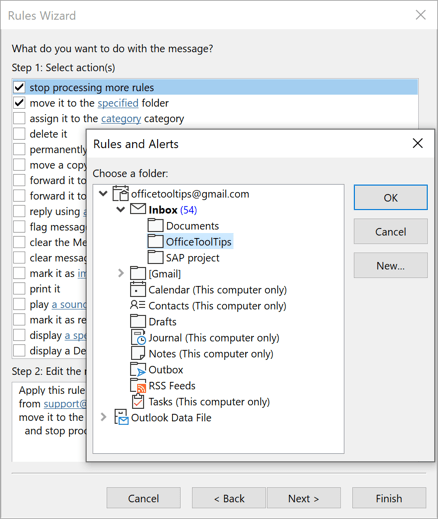Check the move a copy option

point(19,165)
